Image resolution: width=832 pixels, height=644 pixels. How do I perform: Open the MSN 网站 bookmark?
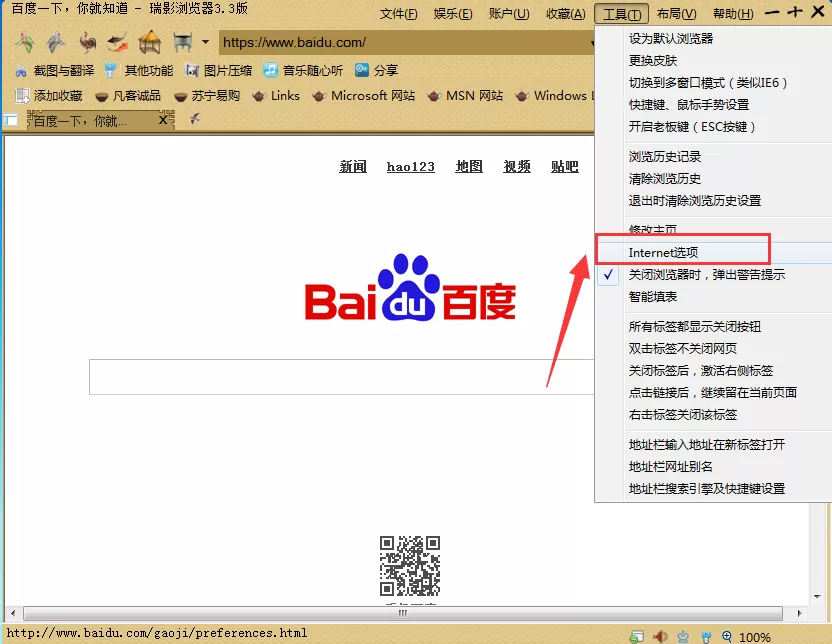point(465,95)
